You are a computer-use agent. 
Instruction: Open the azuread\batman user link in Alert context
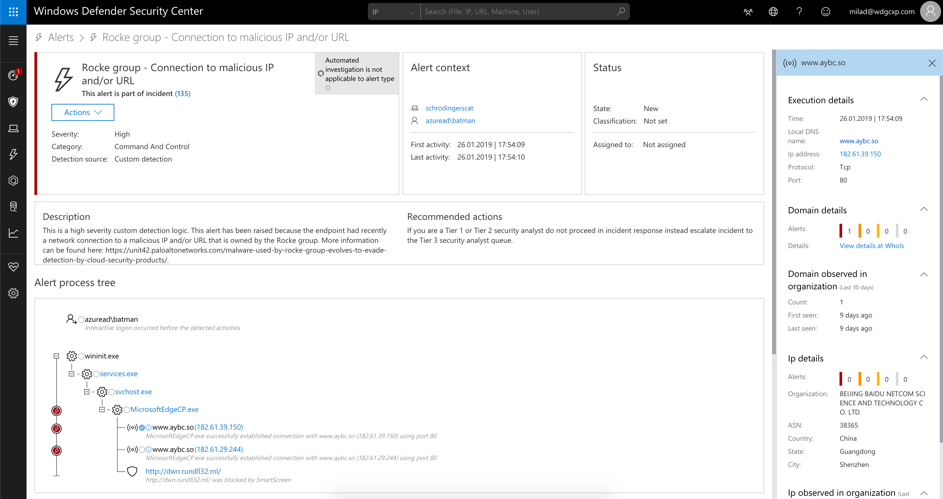point(450,121)
